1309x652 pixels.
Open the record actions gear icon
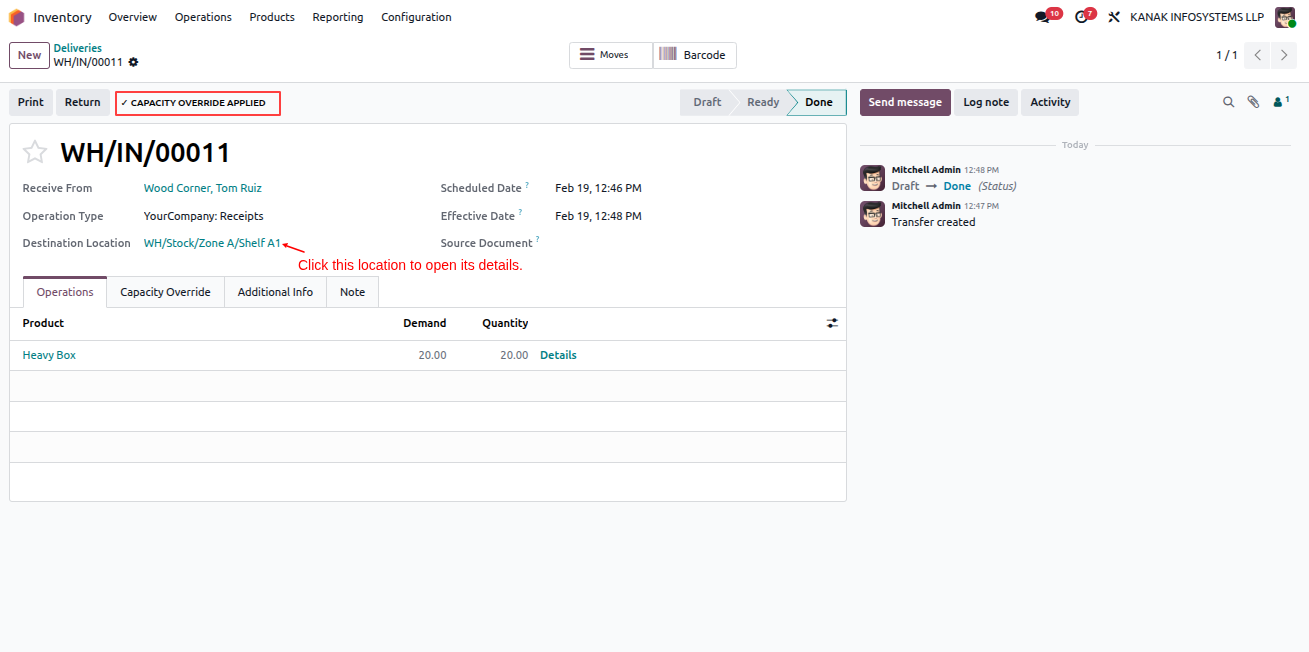tap(133, 62)
